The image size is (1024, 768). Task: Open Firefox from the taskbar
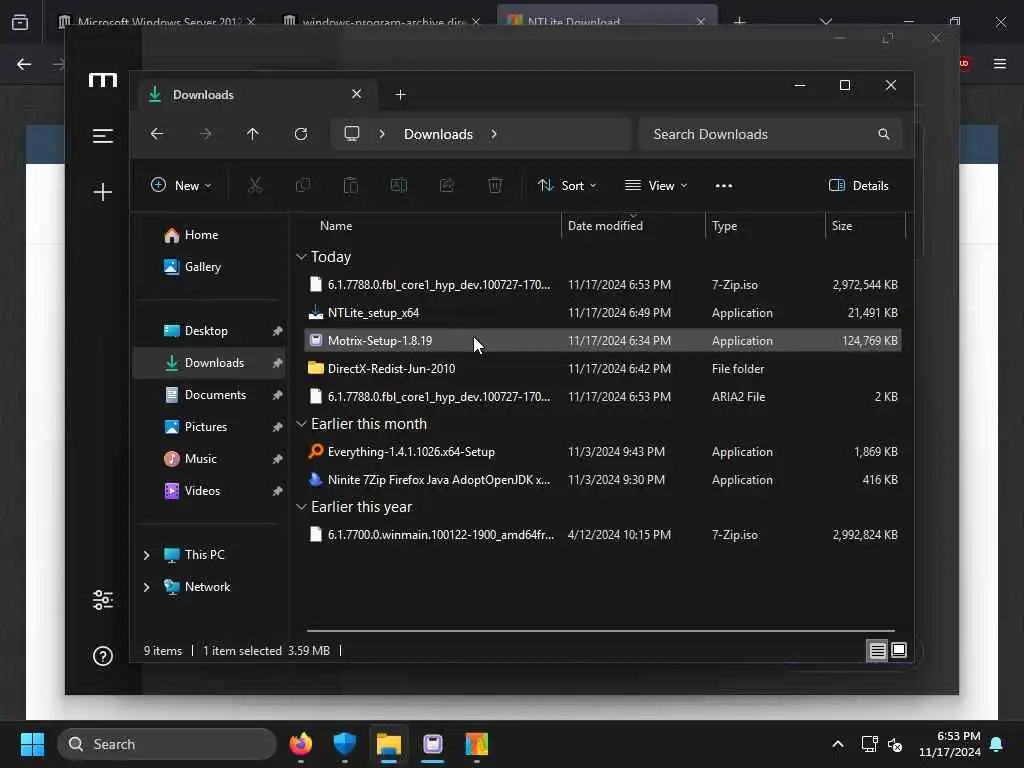[300, 744]
